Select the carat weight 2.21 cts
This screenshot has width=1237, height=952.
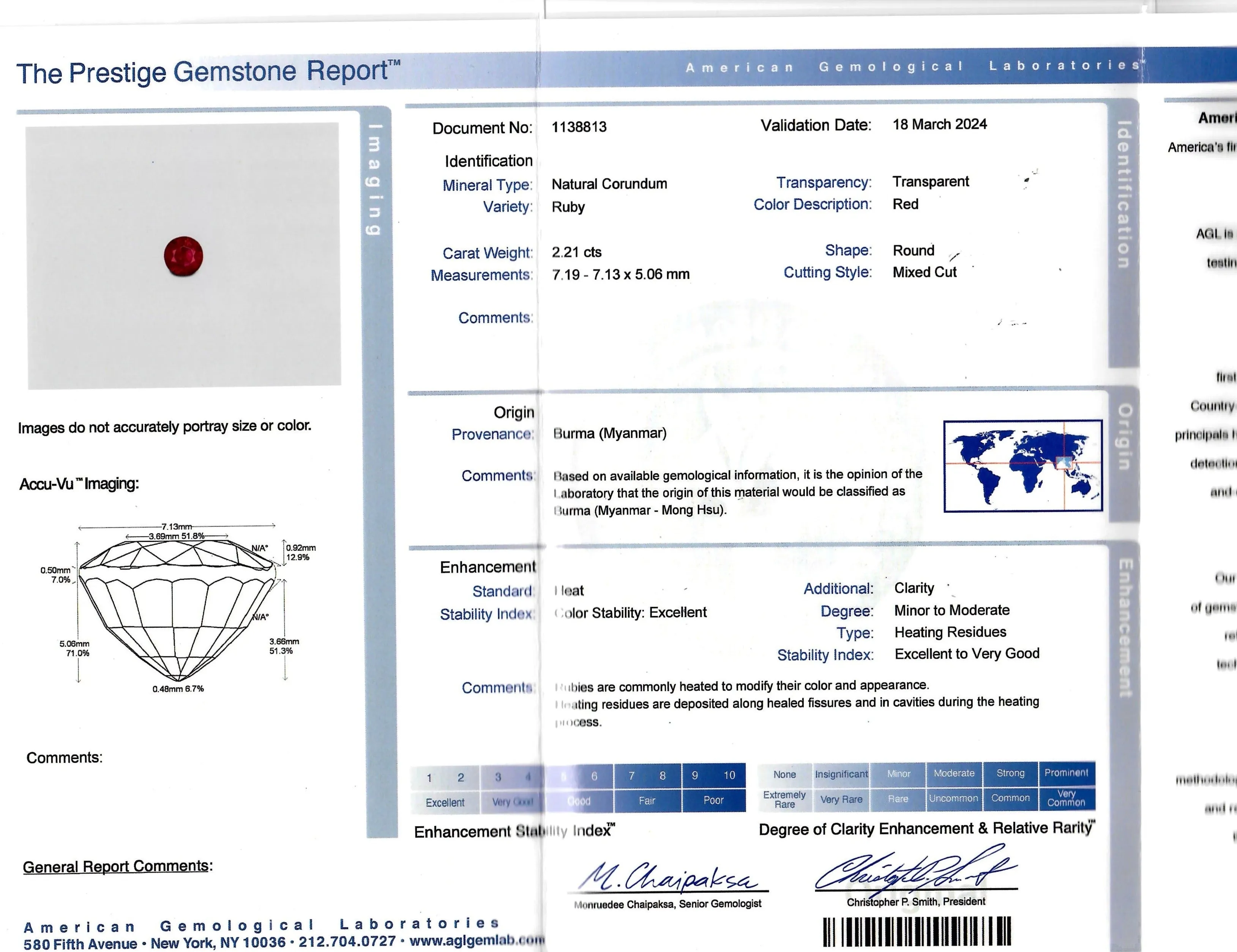pos(577,252)
